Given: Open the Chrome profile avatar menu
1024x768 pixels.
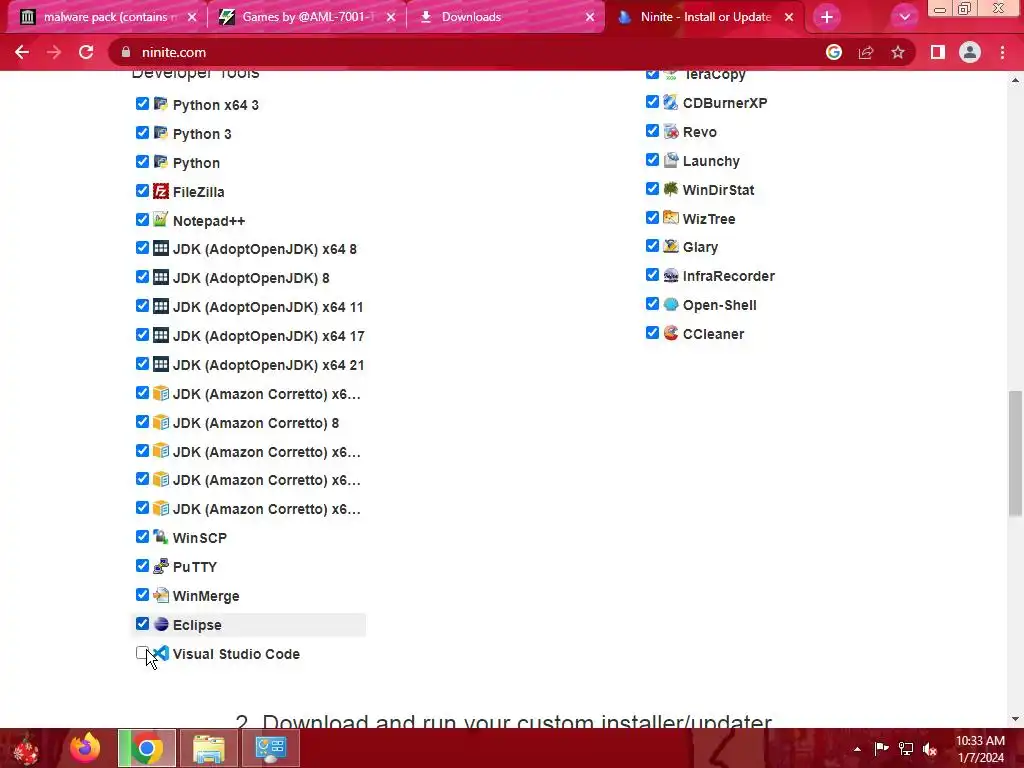Looking at the screenshot, I should [970, 52].
